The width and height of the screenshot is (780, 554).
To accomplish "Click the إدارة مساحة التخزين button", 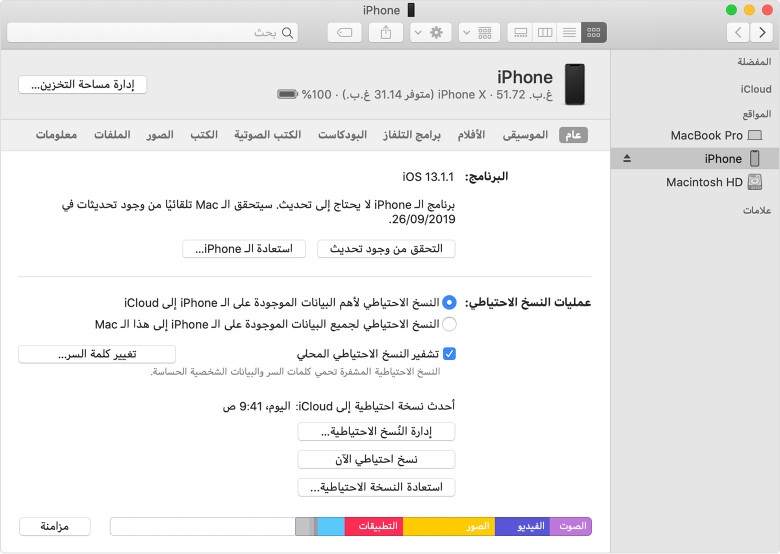I will pos(83,85).
